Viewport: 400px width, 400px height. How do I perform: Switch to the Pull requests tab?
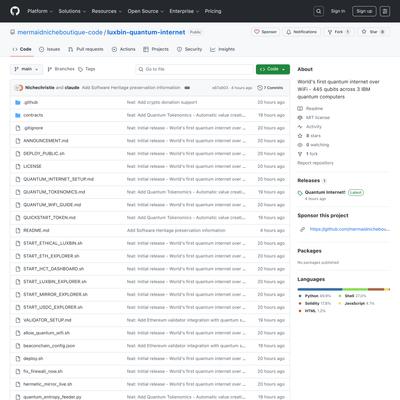[x=86, y=49]
